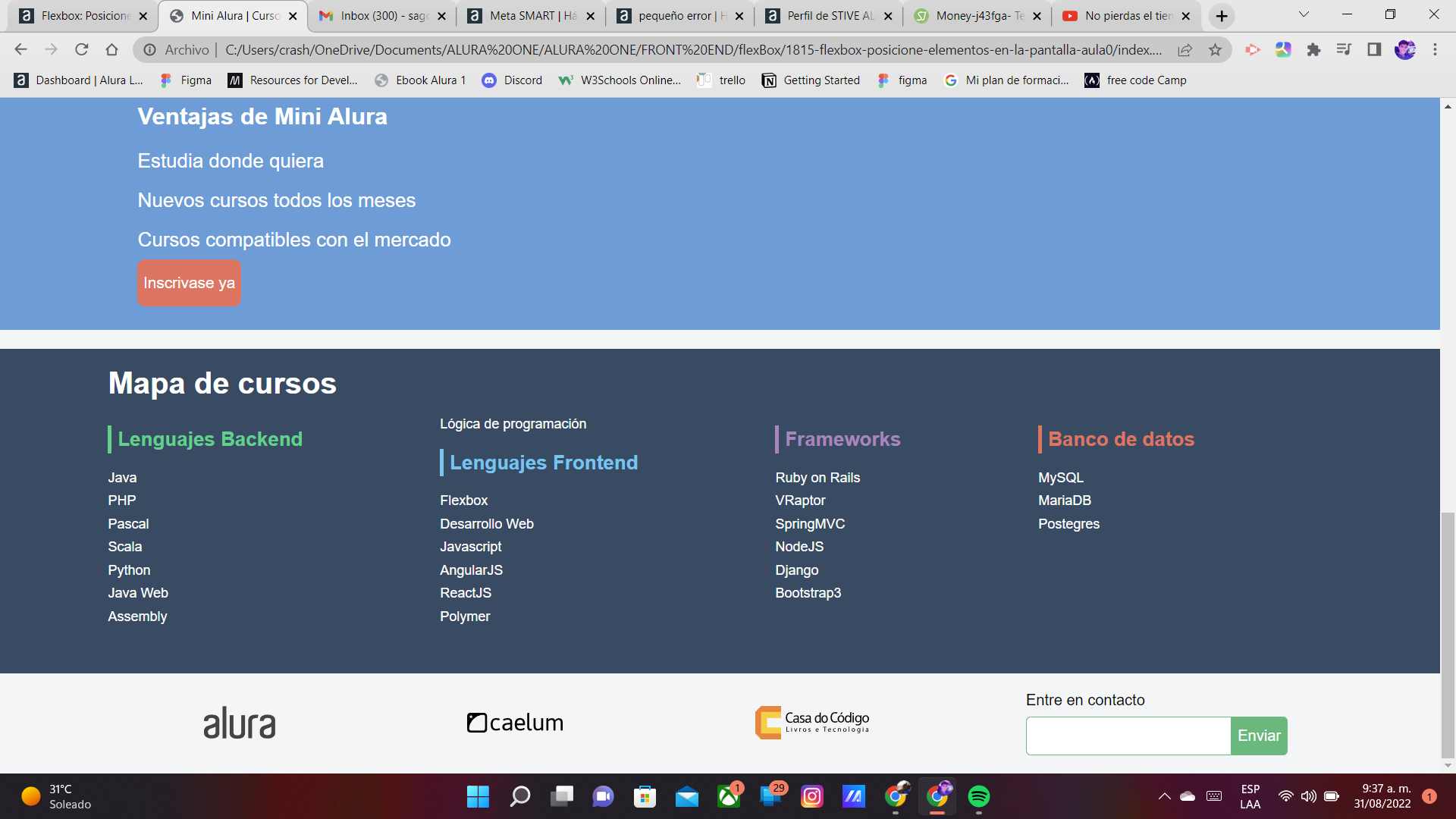
Task: Open the Resources for Developers bookmark
Action: coord(293,80)
